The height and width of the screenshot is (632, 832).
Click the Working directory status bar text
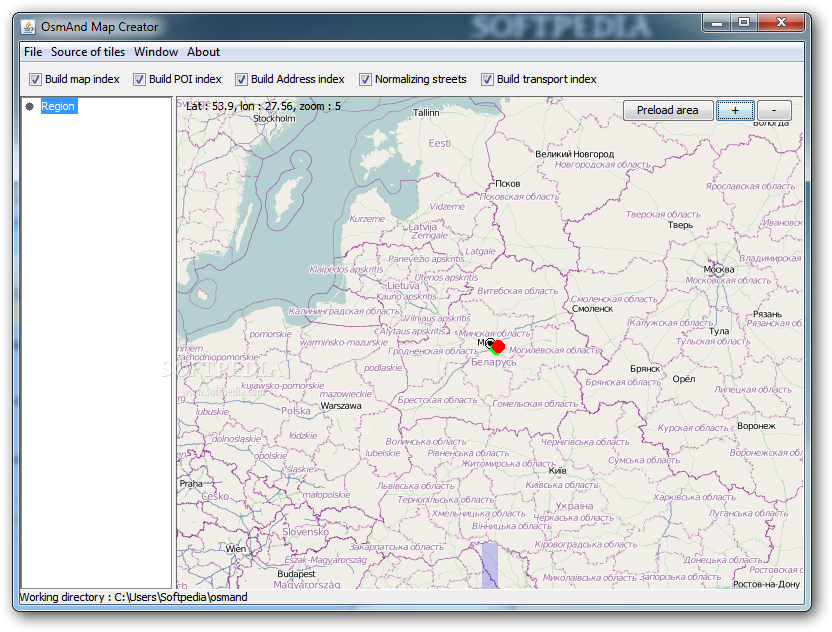tap(134, 598)
